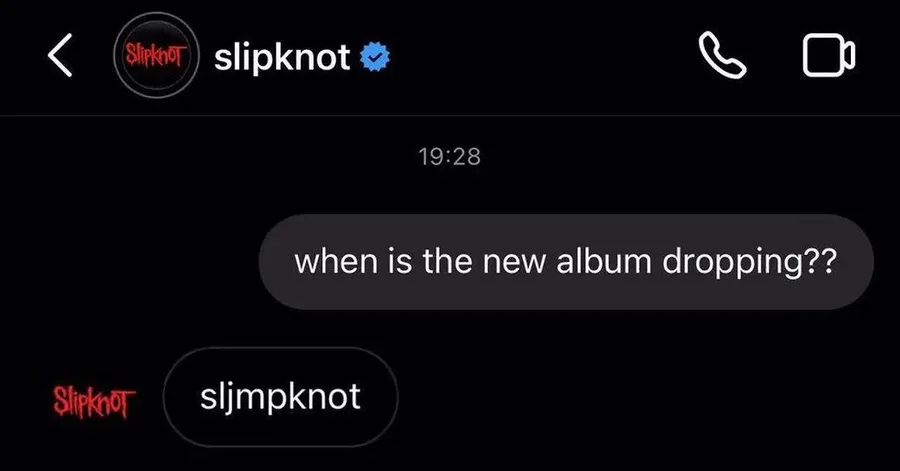Tap the word 'dropping??' in sent bubble
Image resolution: width=900 pixels, height=471 pixels.
click(750, 263)
